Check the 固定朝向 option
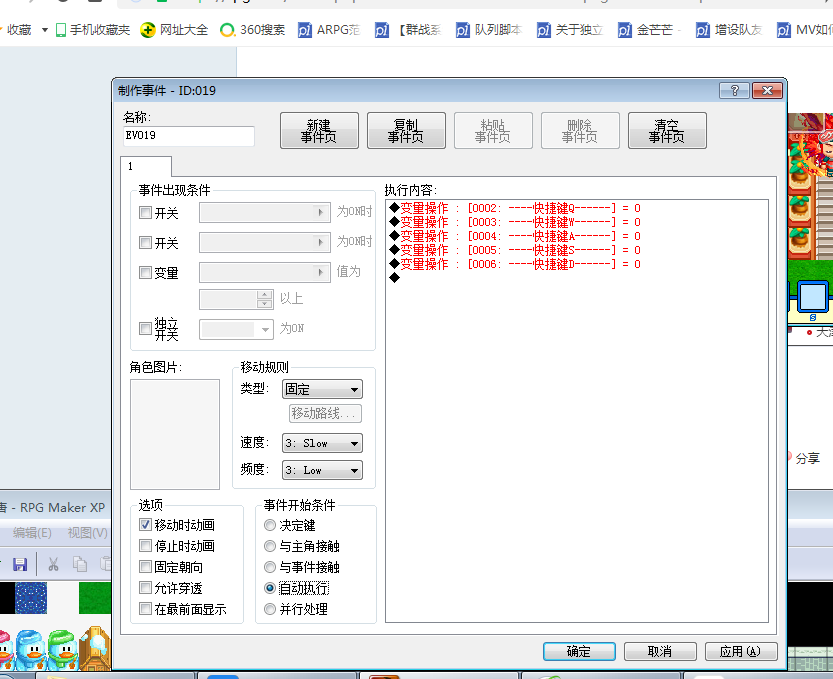Image resolution: width=833 pixels, height=679 pixels. coord(145,567)
